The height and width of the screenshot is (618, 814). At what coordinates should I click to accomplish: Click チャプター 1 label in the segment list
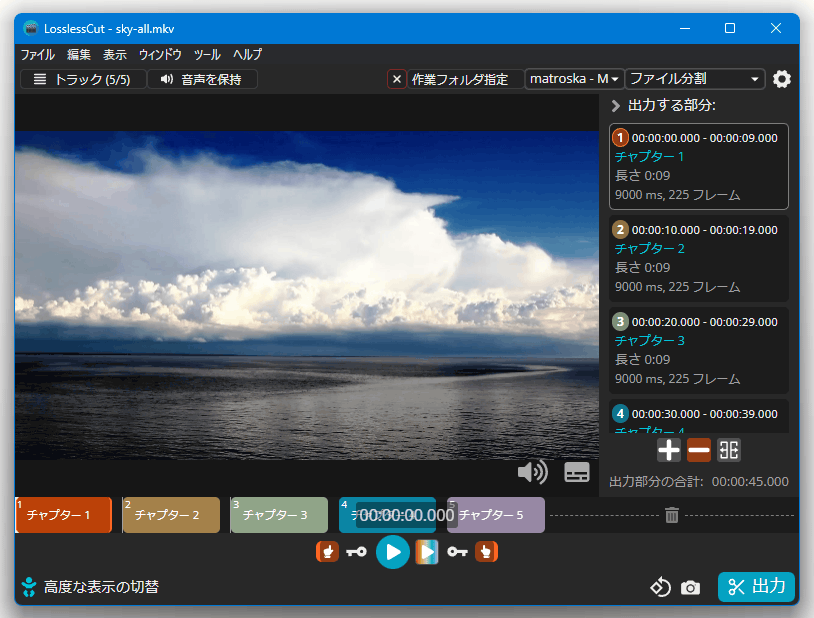tap(649, 157)
